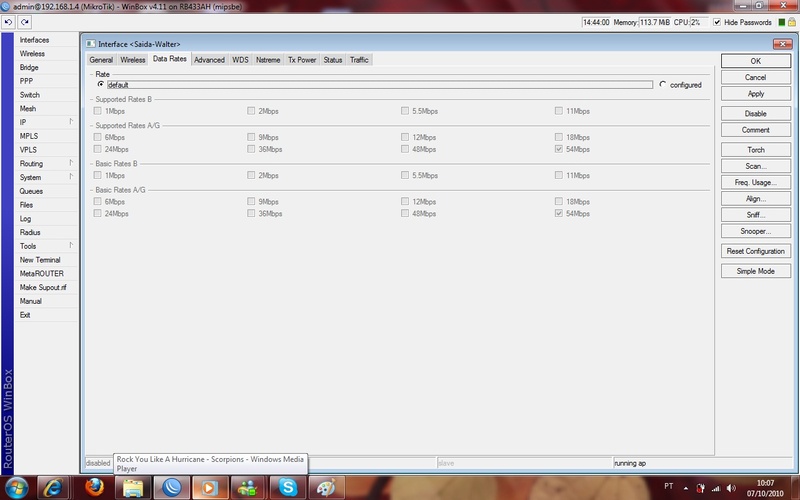This screenshot has height=500, width=800.
Task: Open Windows Explorer folder on taskbar
Action: coord(133,488)
